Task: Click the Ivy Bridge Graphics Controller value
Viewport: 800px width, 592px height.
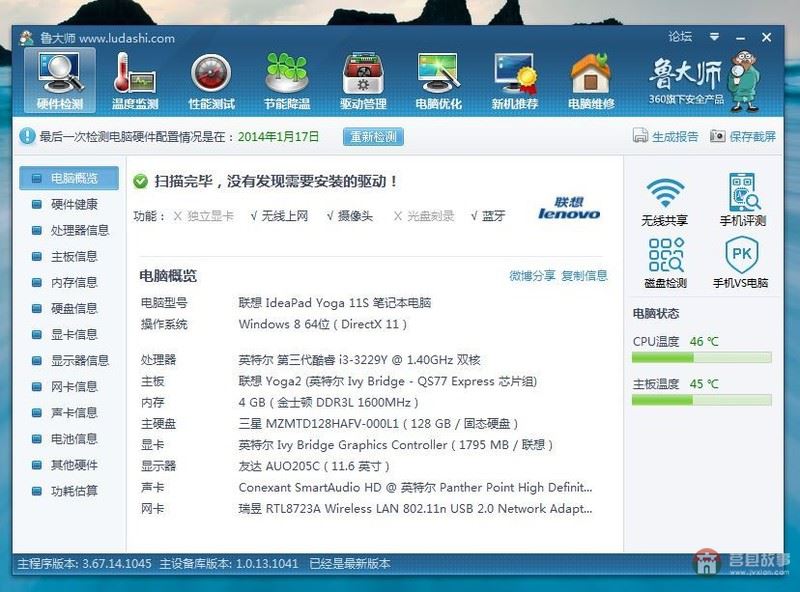Action: click(396, 445)
